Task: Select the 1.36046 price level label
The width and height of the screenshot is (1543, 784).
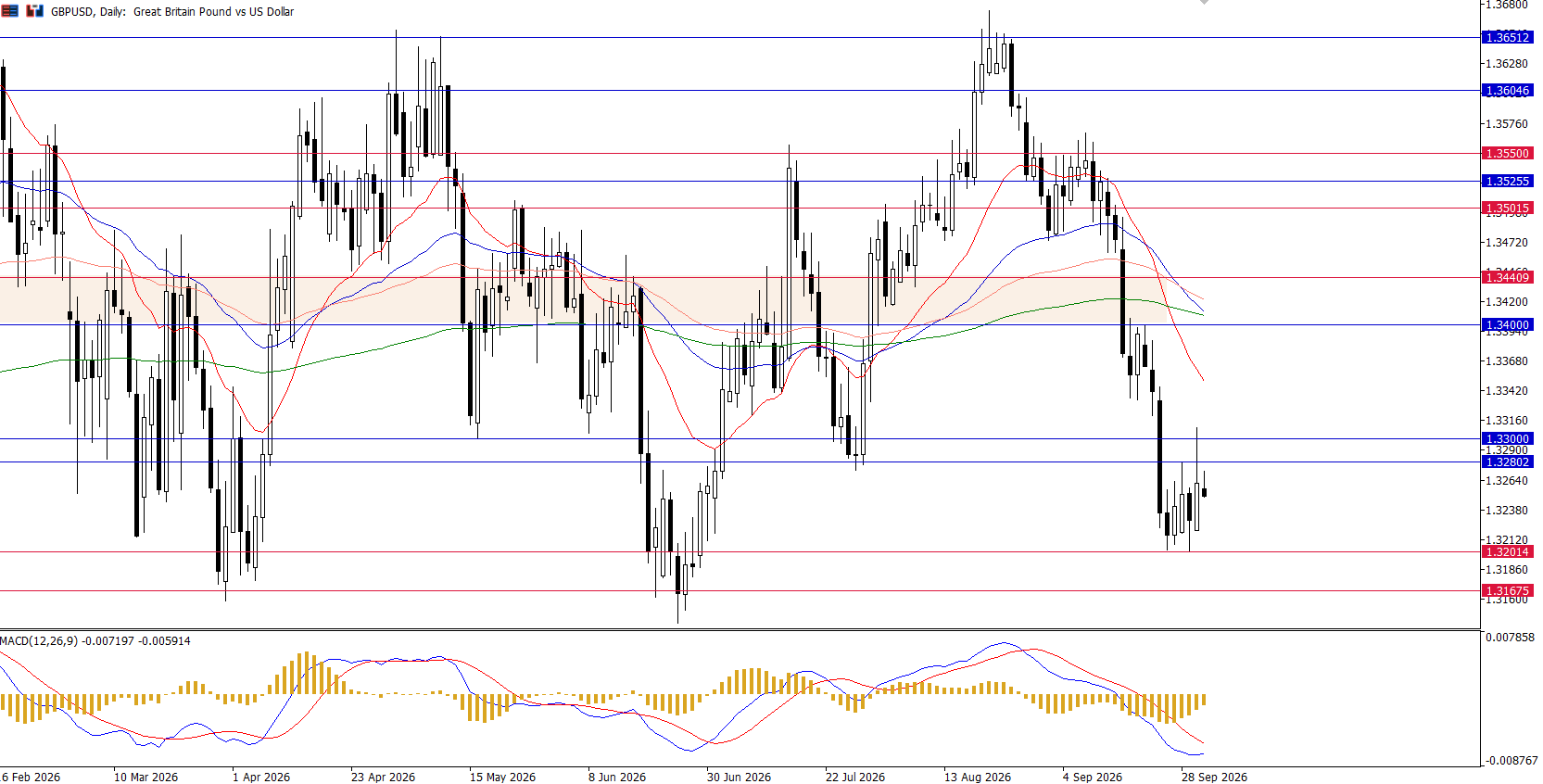Action: [x=1508, y=91]
